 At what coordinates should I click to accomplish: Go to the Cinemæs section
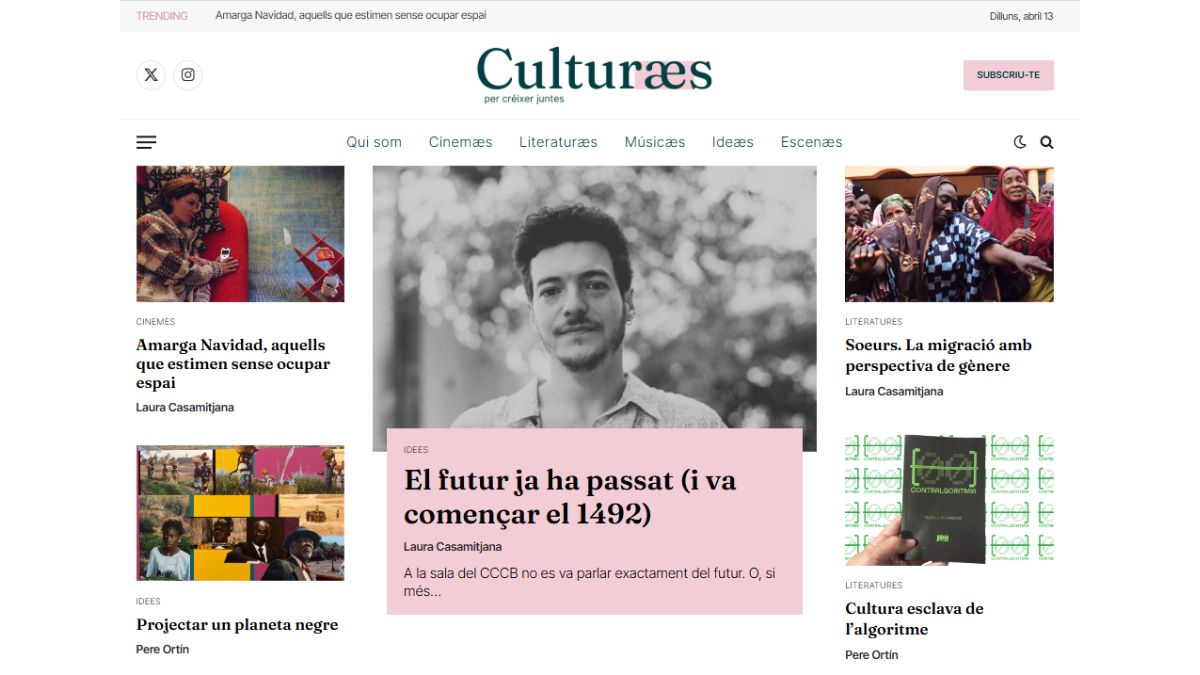tap(461, 142)
